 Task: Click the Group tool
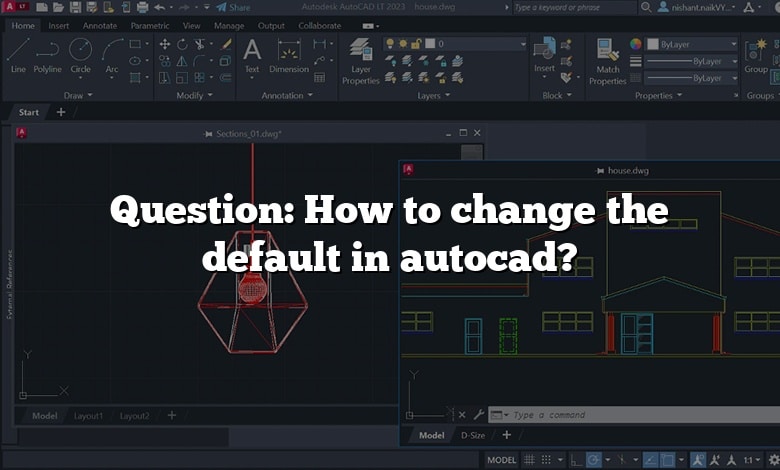(756, 56)
